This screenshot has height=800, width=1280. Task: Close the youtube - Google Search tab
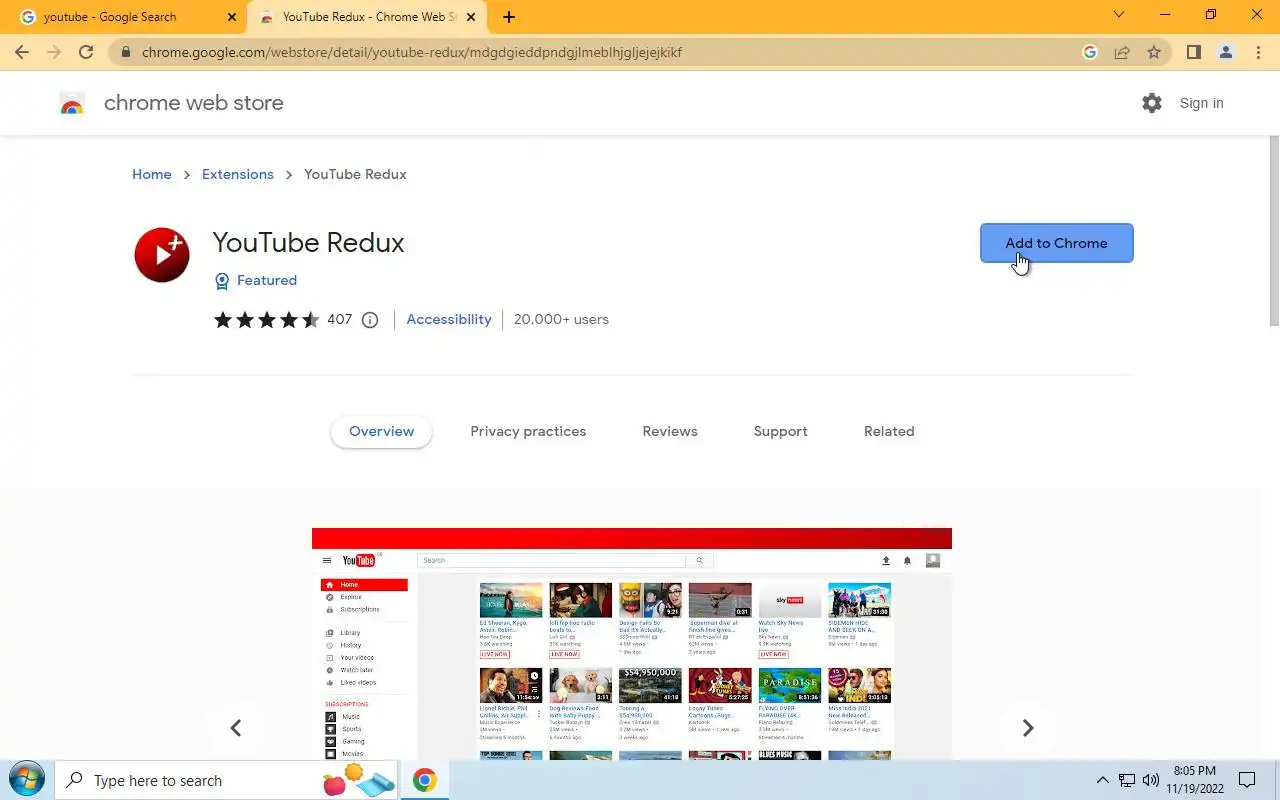click(232, 17)
